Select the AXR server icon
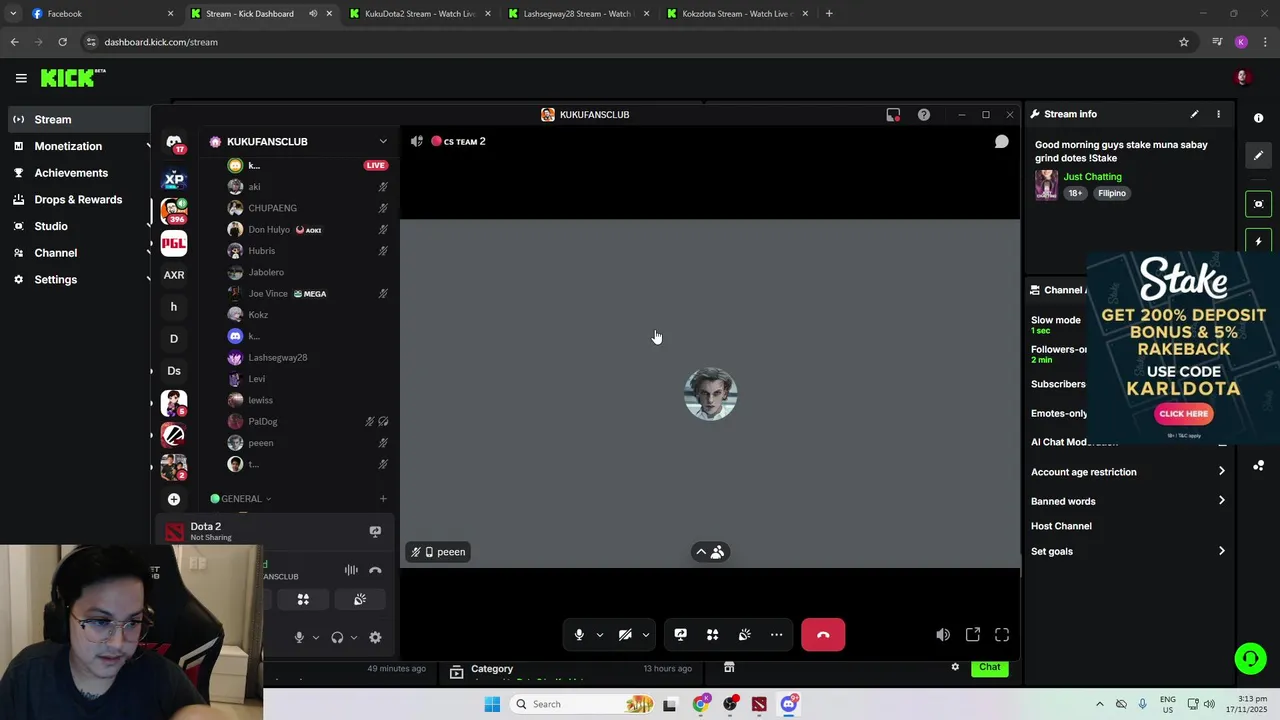Screen dimensions: 1280x720 174,275
